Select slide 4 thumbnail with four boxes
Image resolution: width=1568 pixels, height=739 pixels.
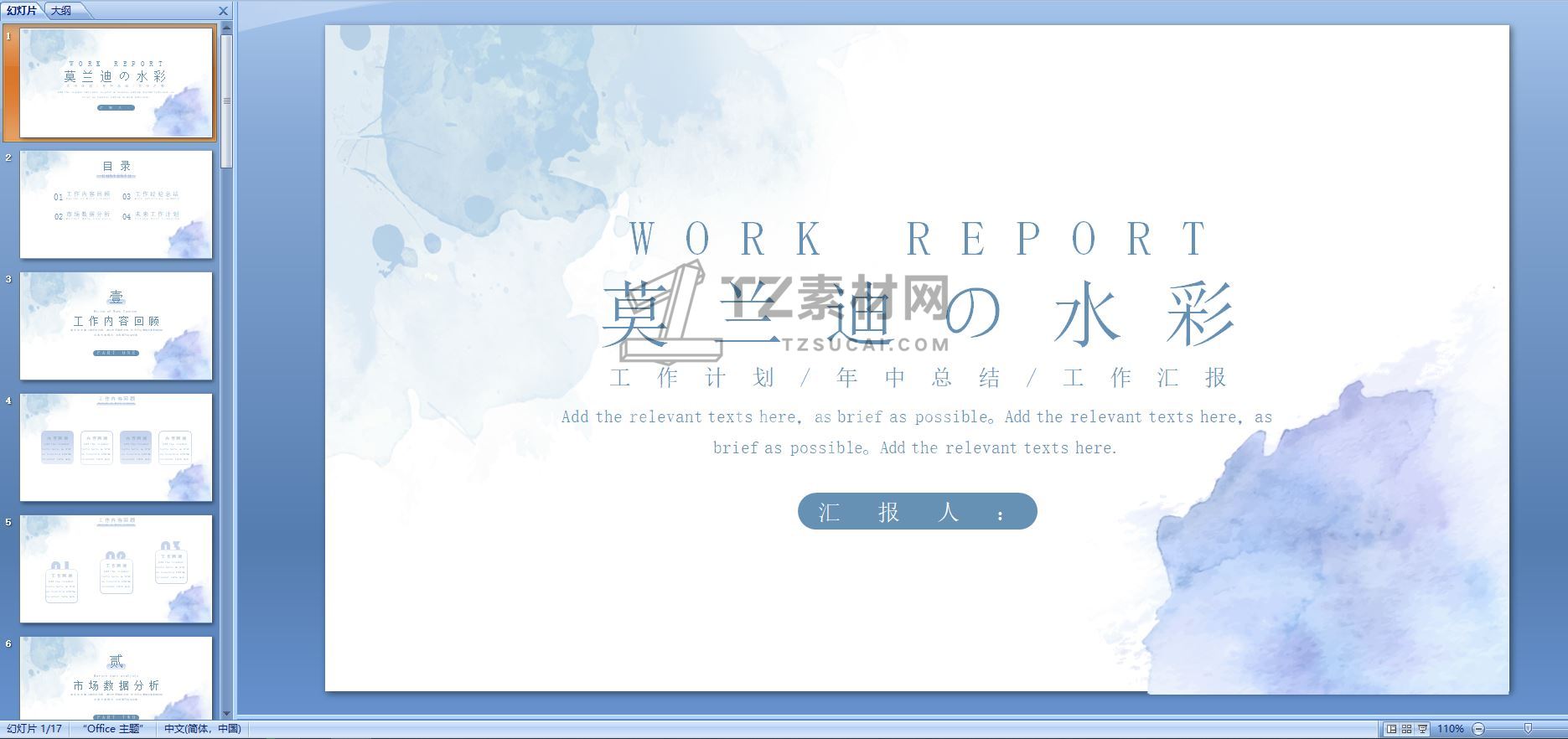pyautogui.click(x=116, y=447)
